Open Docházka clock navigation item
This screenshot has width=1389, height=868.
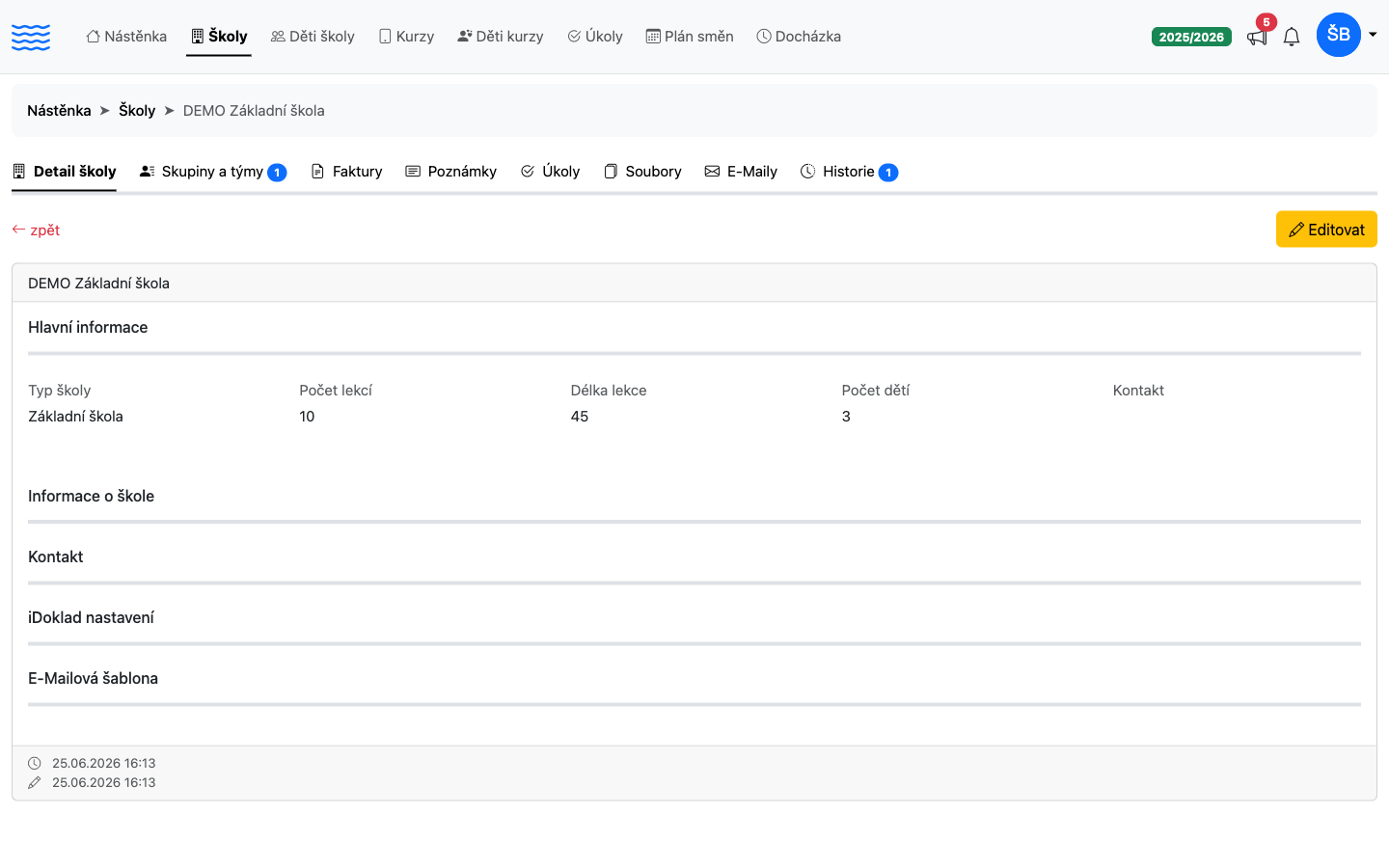coord(799,37)
